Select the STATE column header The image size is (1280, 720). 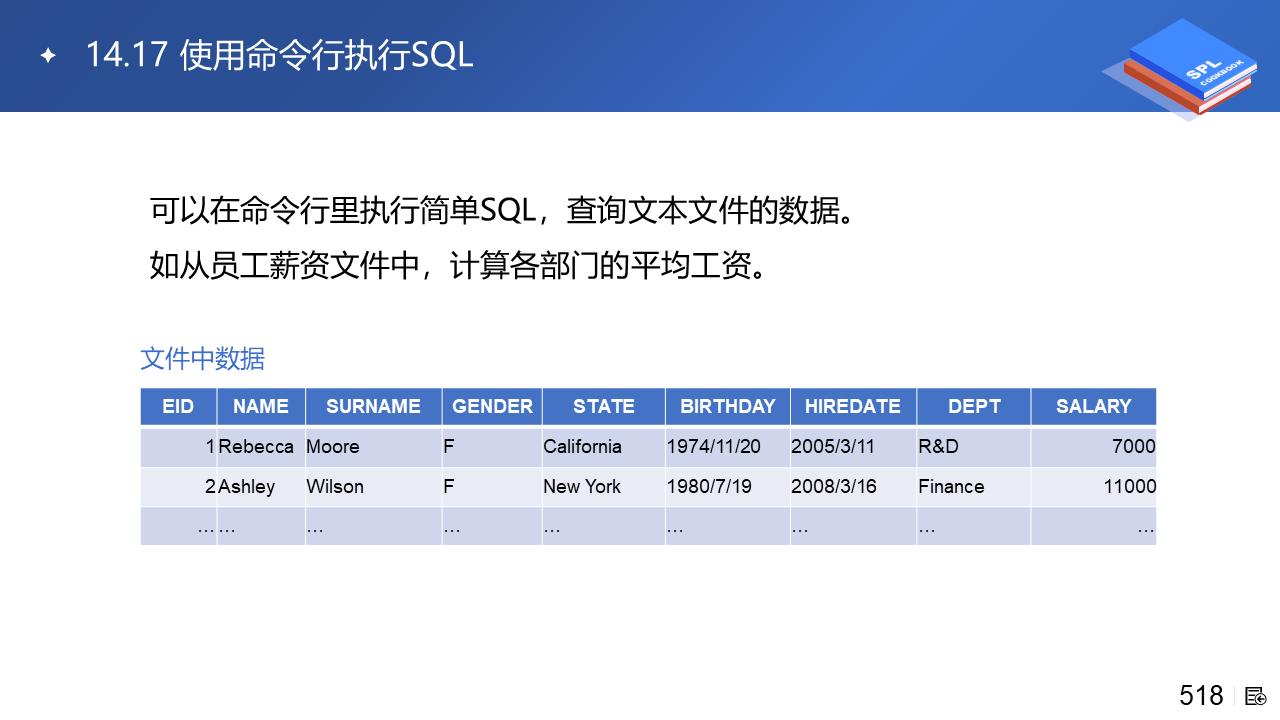tap(604, 406)
